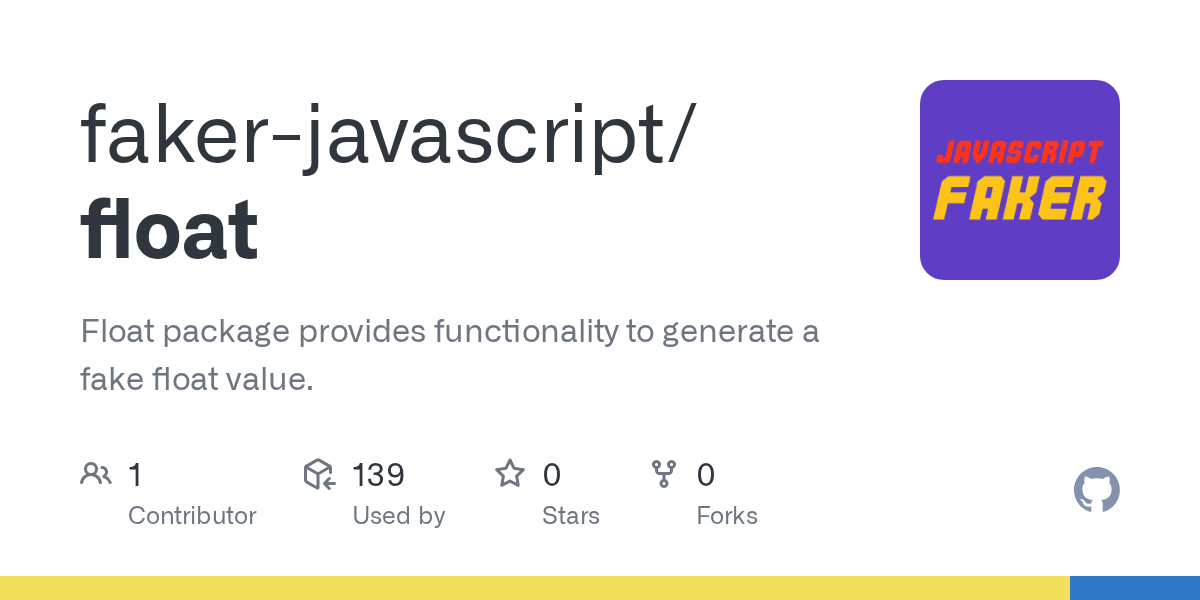Image resolution: width=1200 pixels, height=600 pixels.
Task: Open the bold float repository name
Action: (169, 231)
